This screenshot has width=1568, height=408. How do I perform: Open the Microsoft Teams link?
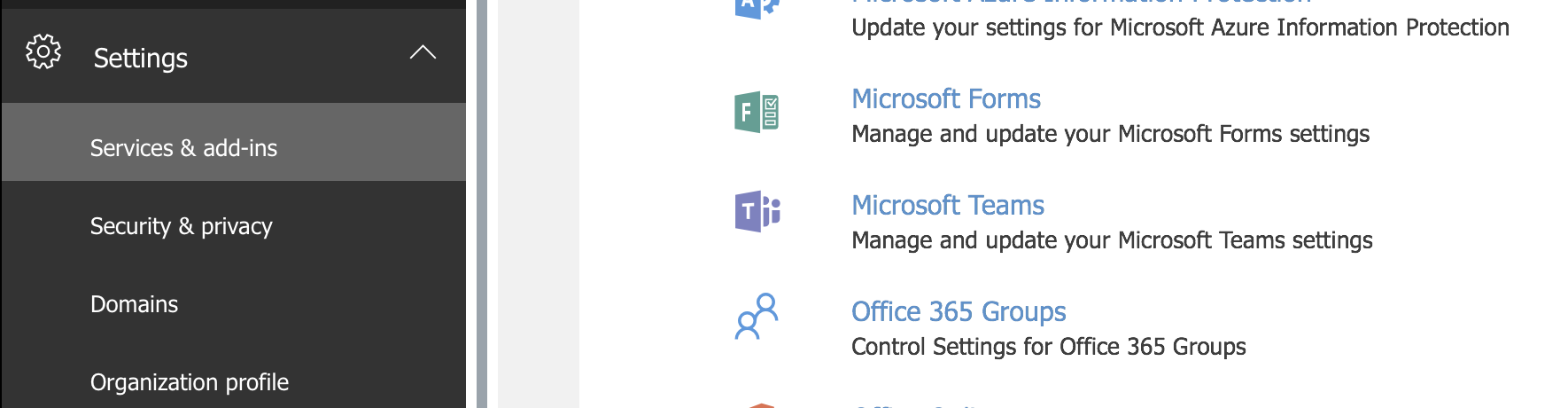pyautogui.click(x=948, y=205)
